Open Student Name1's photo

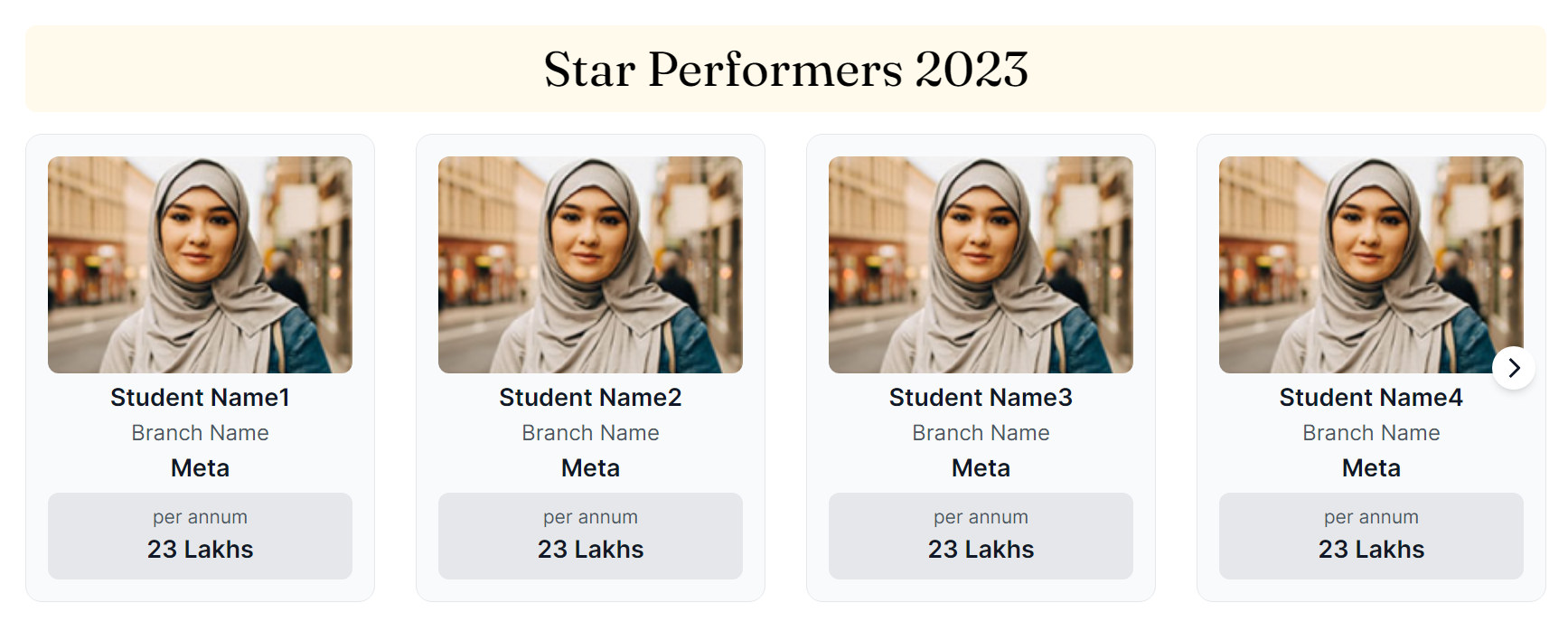(200, 264)
